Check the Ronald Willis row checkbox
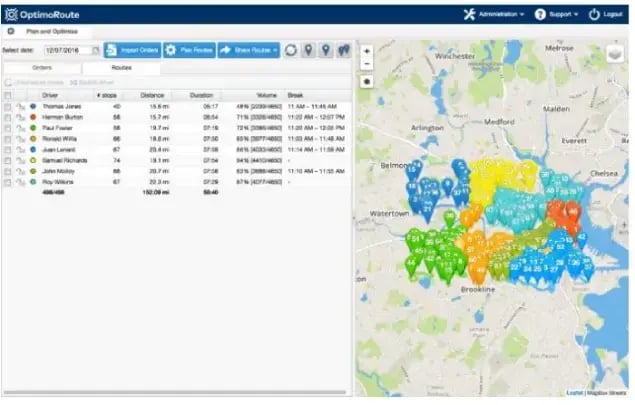 [x=8, y=139]
